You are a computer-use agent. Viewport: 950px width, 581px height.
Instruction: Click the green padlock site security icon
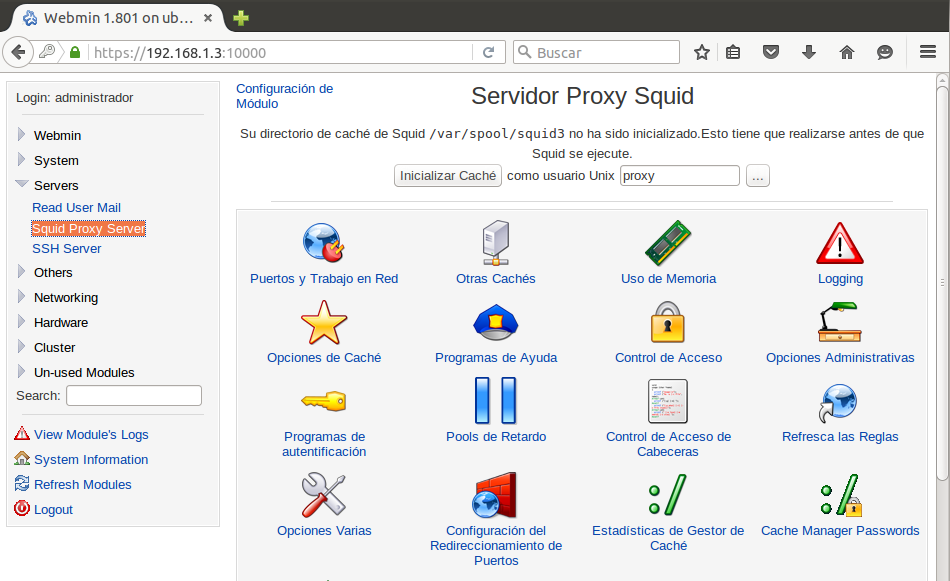(75, 53)
